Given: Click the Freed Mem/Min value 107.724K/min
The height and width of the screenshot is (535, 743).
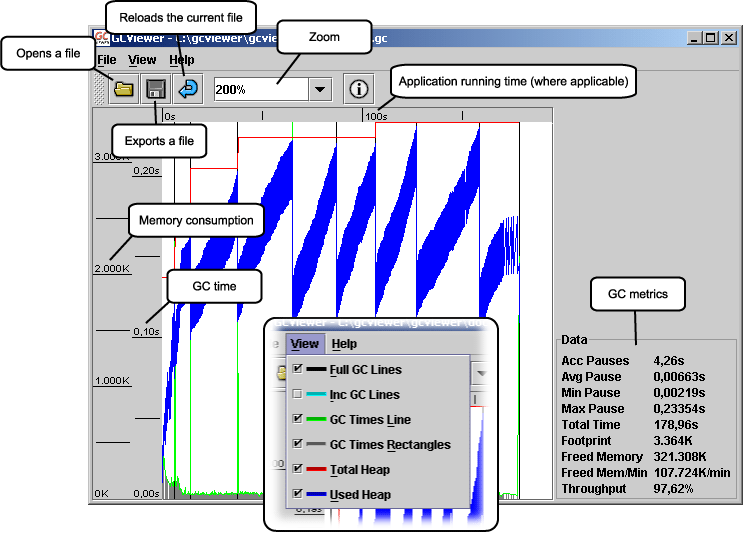Looking at the screenshot, I should [x=692, y=472].
